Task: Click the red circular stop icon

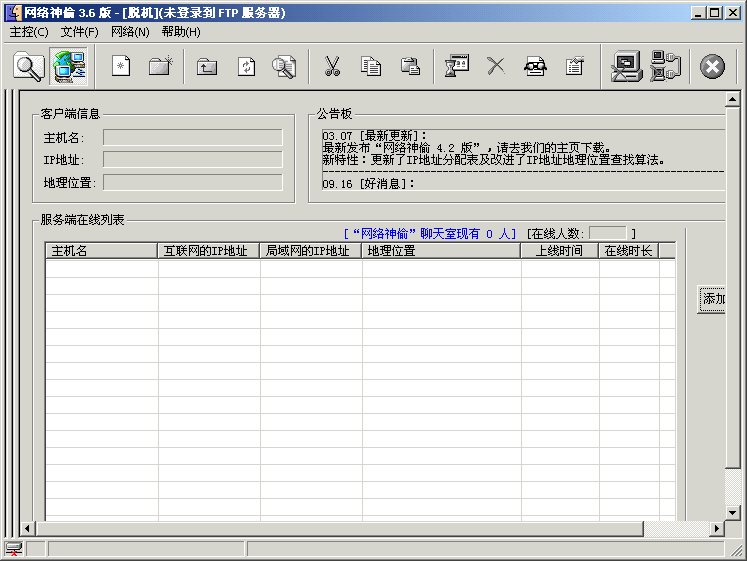Action: (712, 66)
